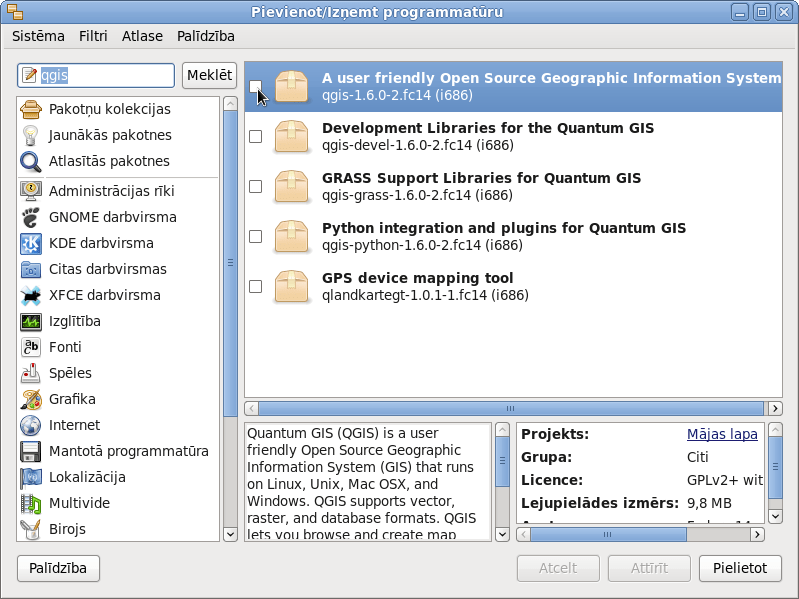
Task: Click the package list horizontal scrollbar thumb
Action: (x=511, y=408)
